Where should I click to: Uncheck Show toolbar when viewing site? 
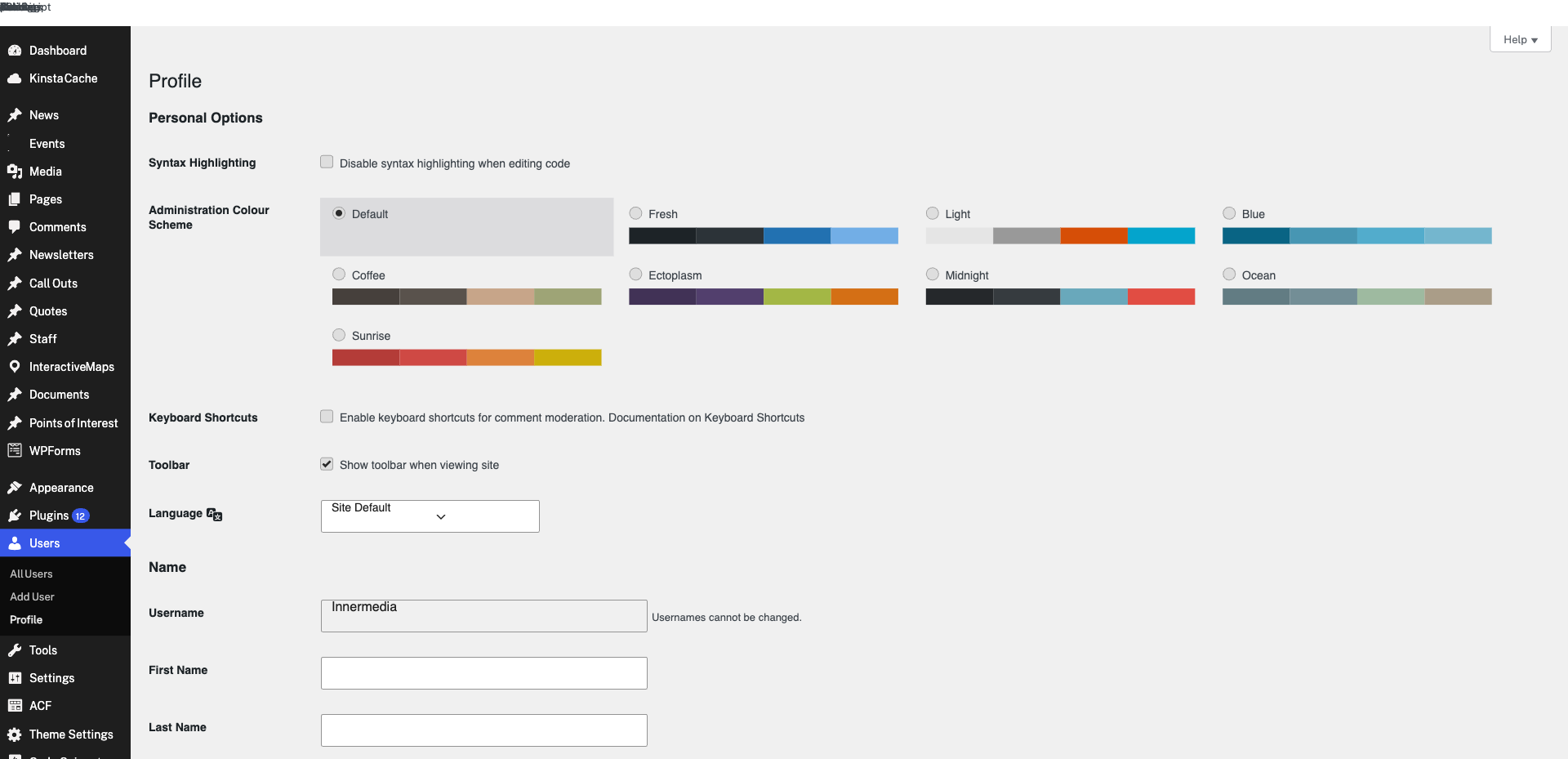pos(327,464)
